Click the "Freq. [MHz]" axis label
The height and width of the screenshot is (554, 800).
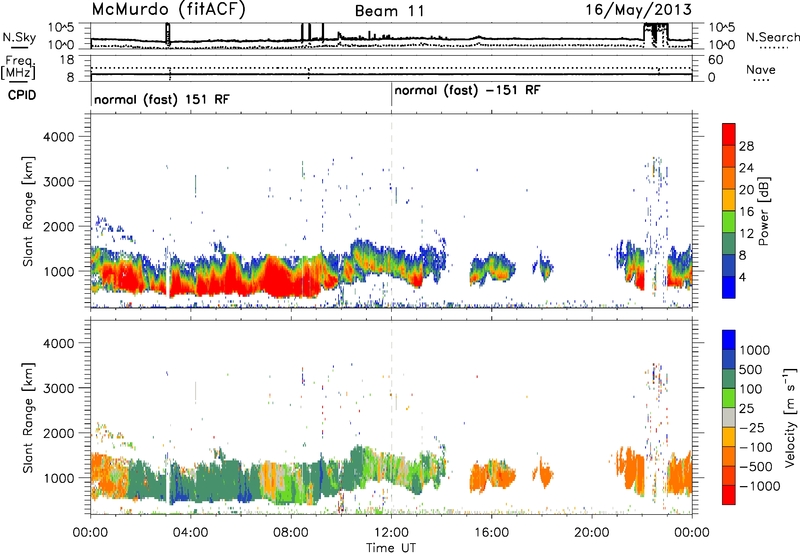18,68
